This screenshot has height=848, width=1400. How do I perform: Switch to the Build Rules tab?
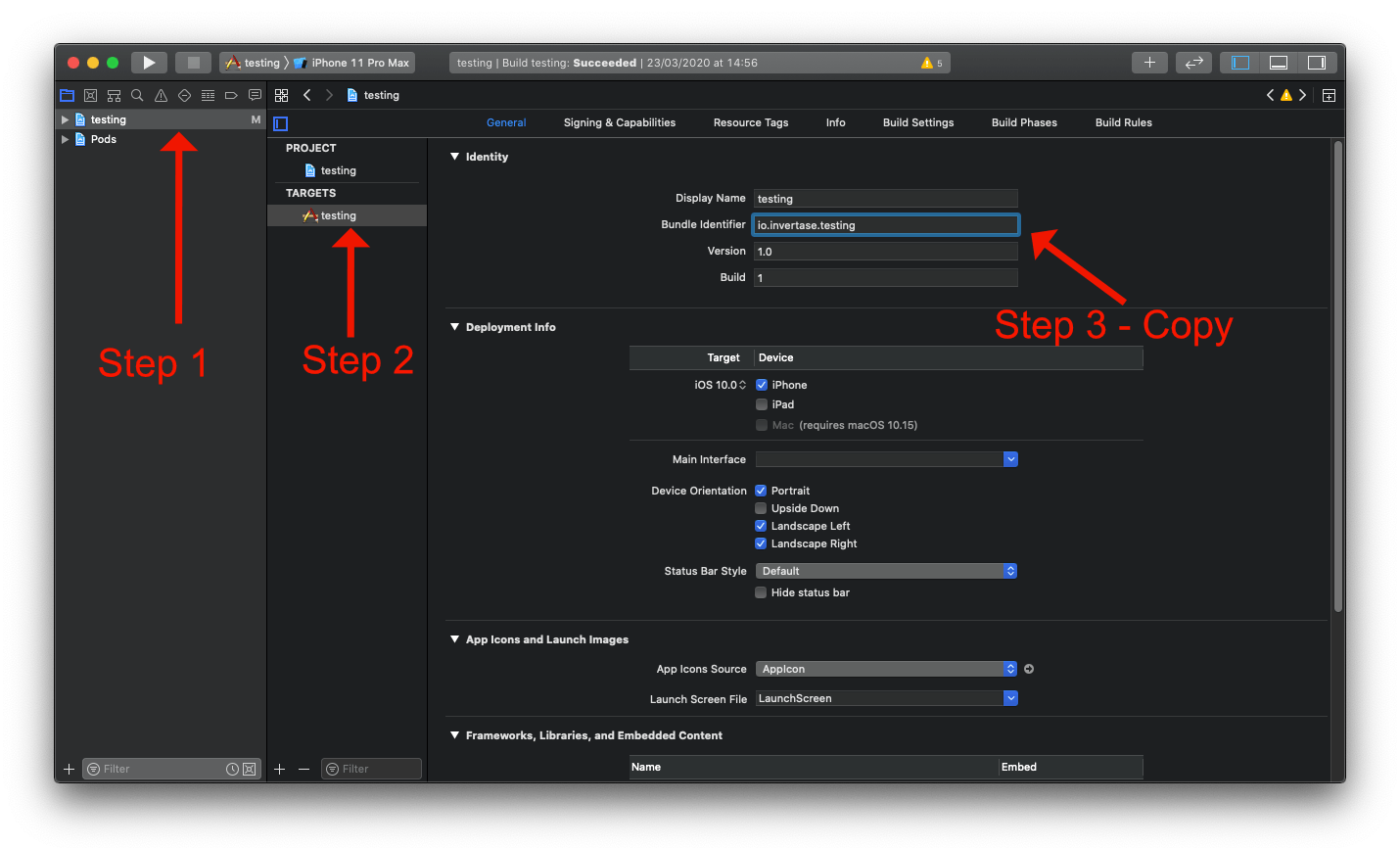[1124, 122]
